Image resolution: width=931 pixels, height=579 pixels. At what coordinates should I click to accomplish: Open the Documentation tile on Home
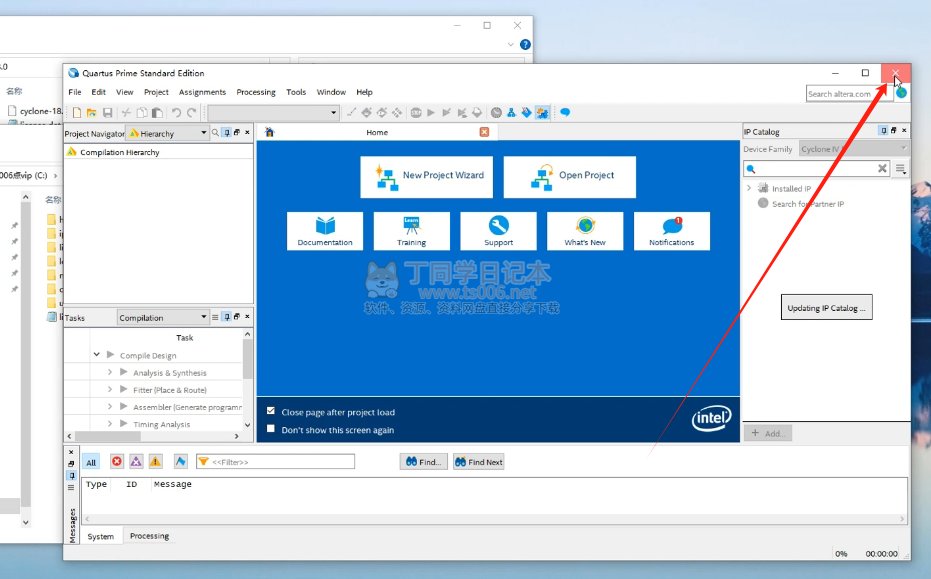coord(325,230)
